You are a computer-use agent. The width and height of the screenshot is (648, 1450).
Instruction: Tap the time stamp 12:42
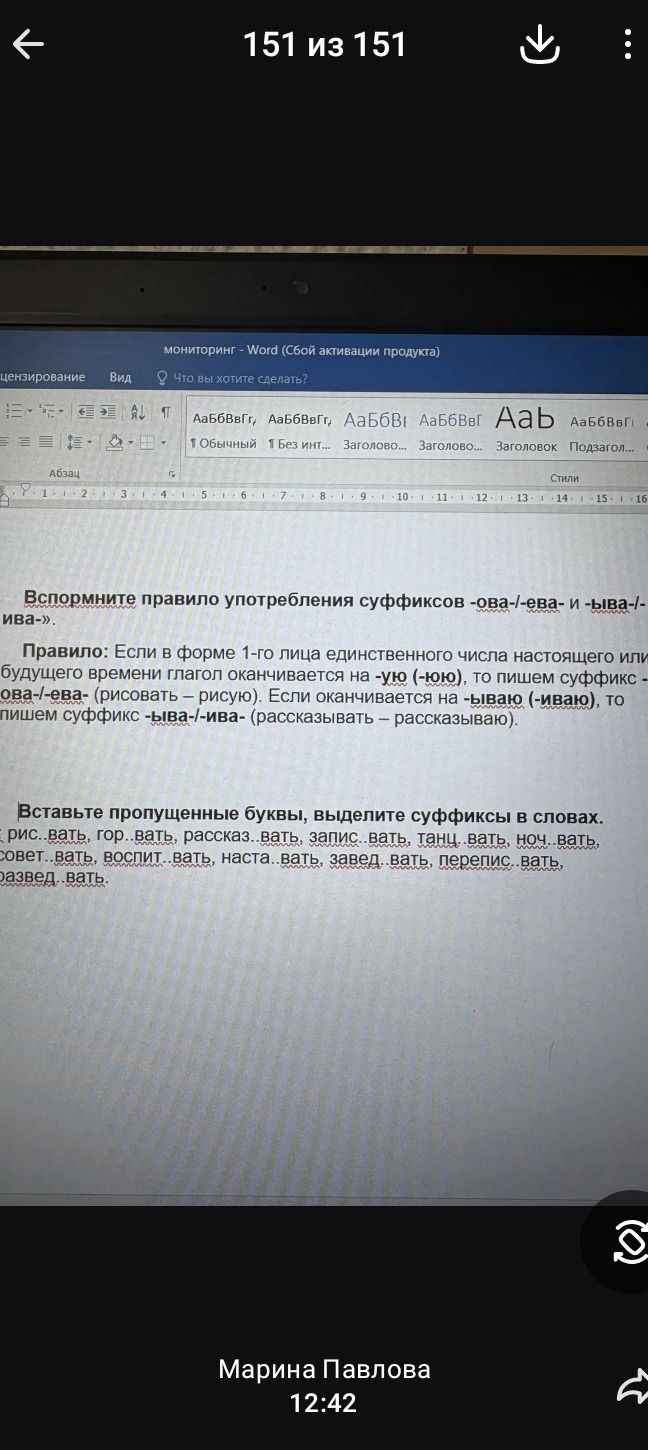[323, 1404]
